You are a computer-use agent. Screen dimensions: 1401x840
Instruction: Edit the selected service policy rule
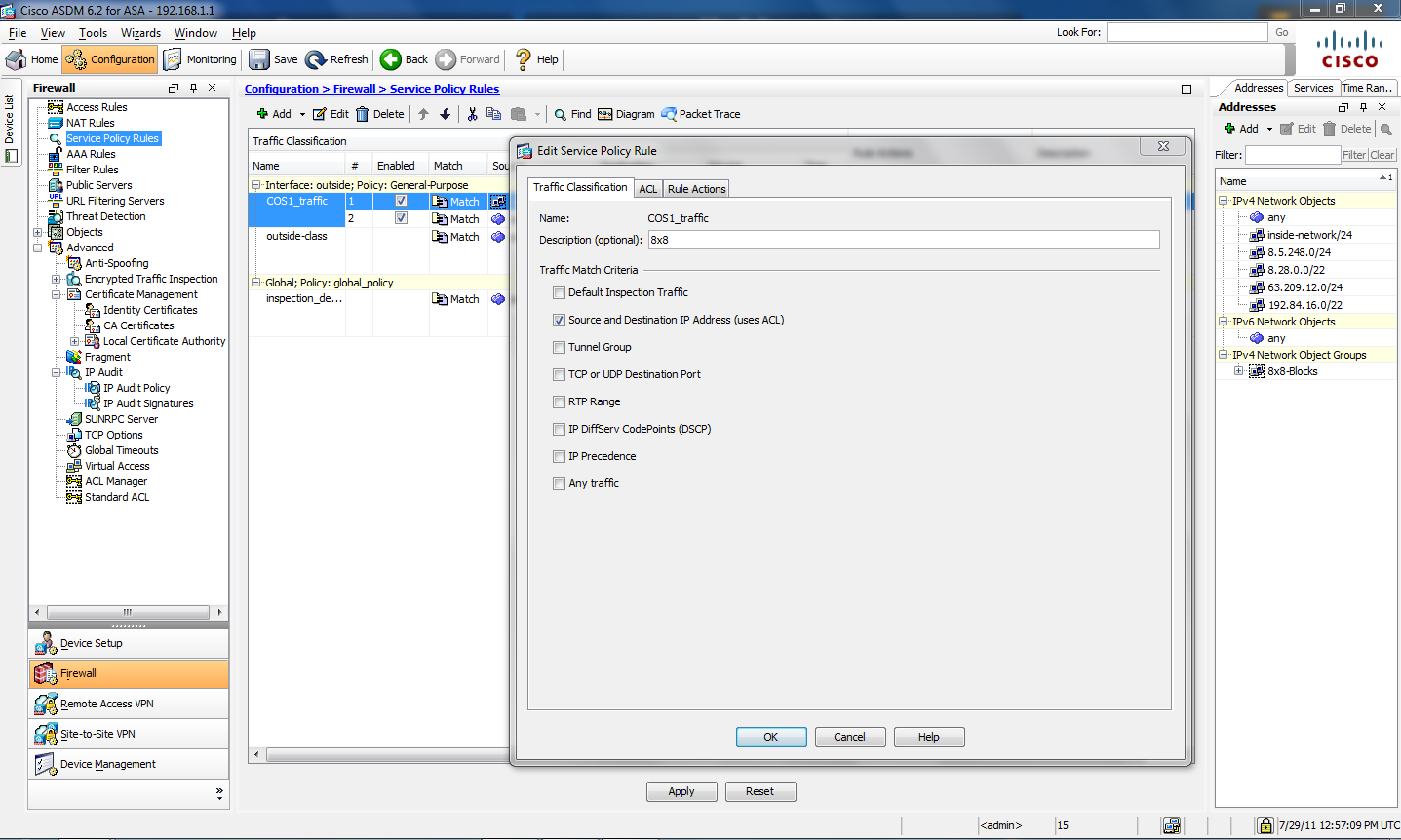coord(331,114)
